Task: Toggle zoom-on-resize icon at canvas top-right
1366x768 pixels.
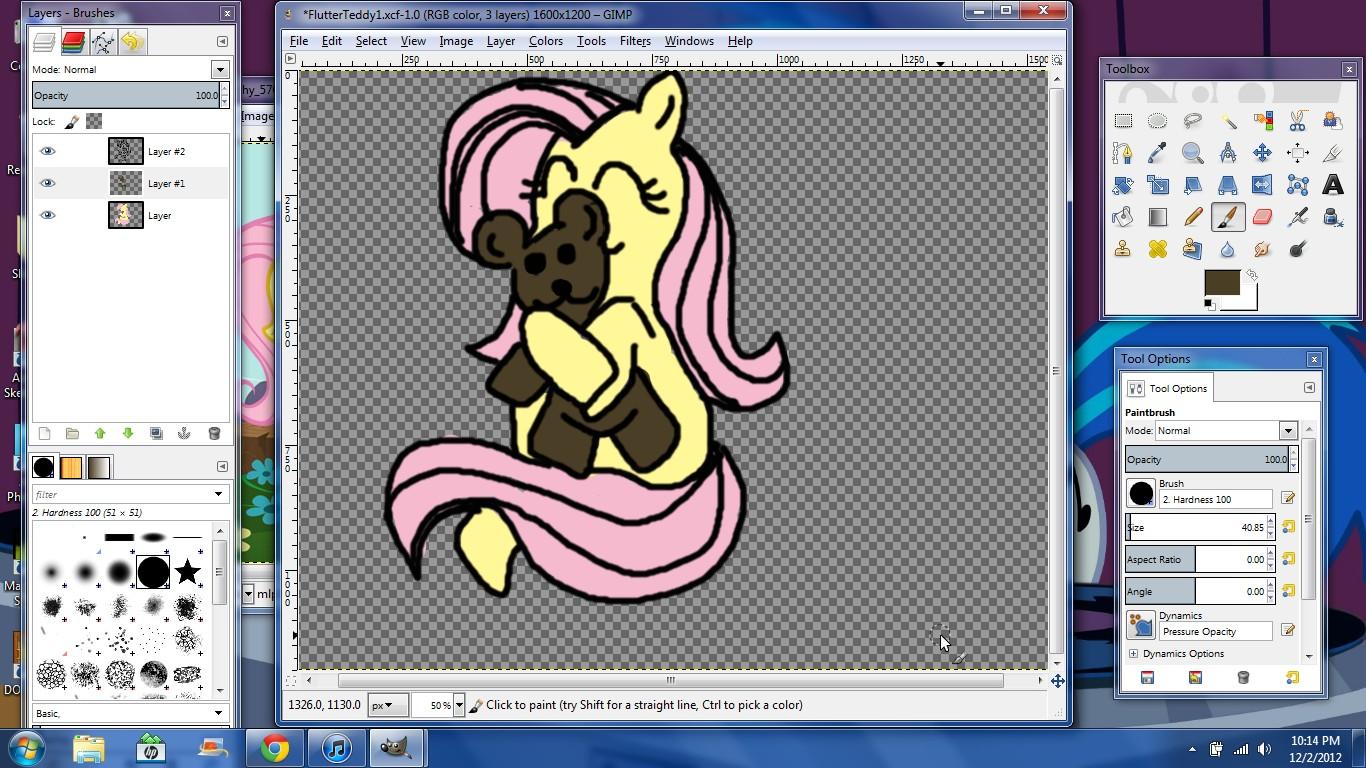Action: 1057,60
